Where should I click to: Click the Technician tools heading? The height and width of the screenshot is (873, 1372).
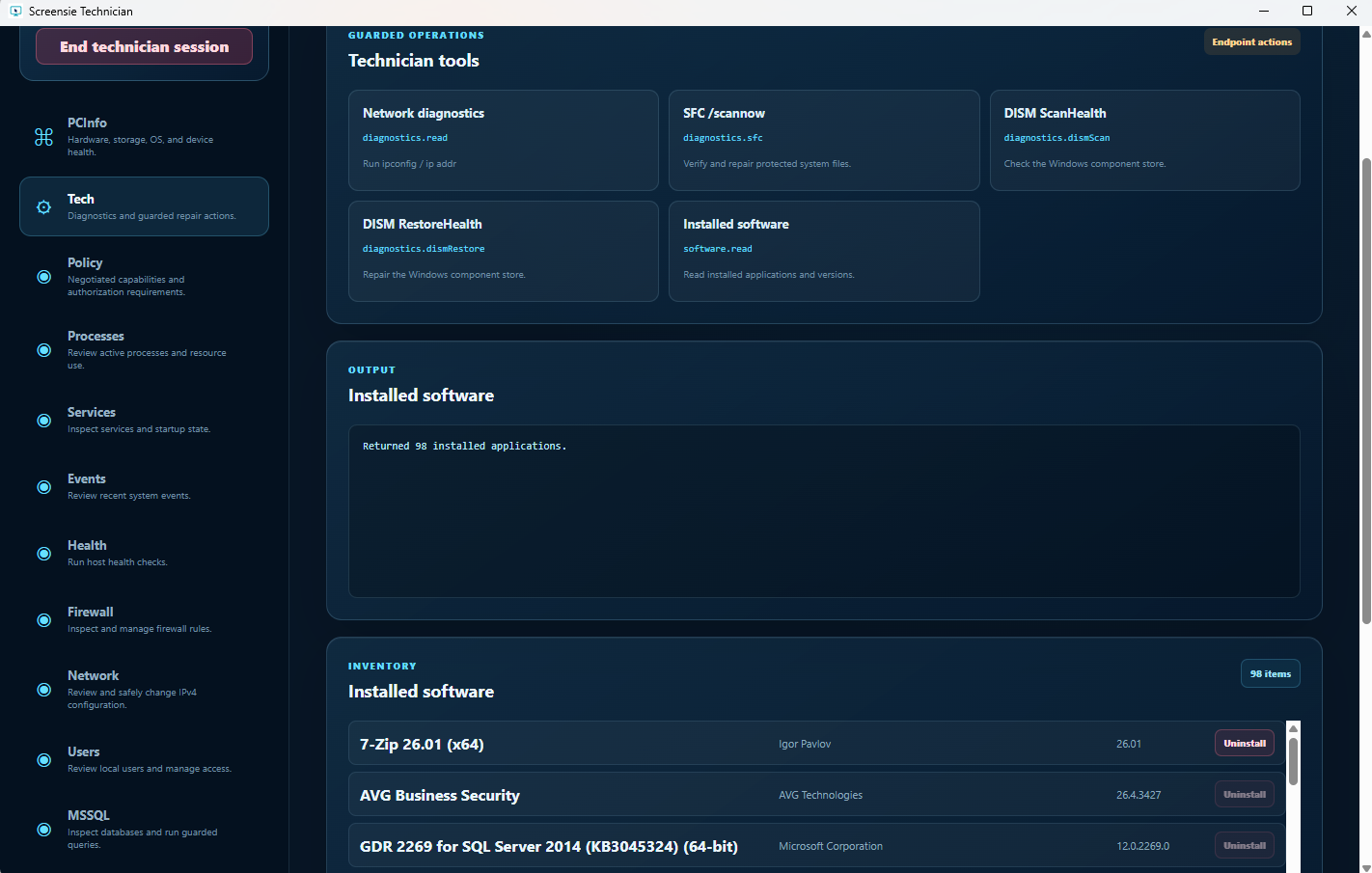tap(413, 61)
